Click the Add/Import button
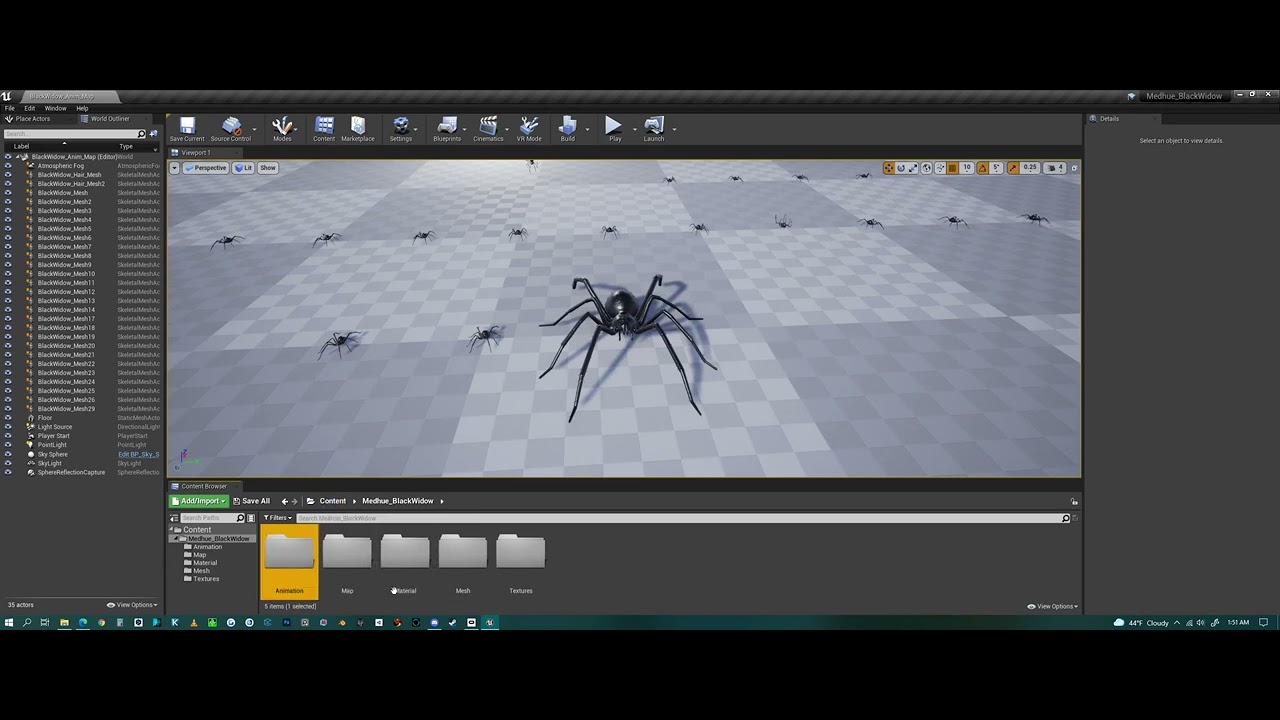 pos(199,501)
